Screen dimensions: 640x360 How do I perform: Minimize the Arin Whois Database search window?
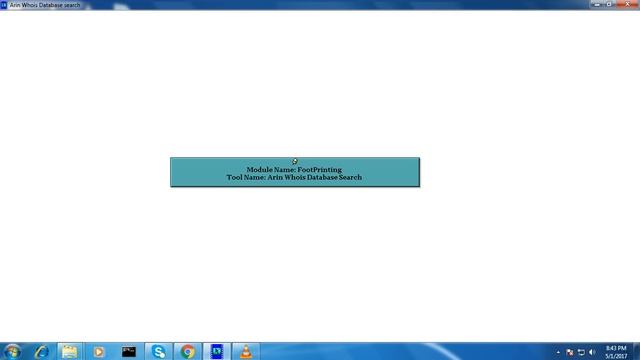pos(597,4)
